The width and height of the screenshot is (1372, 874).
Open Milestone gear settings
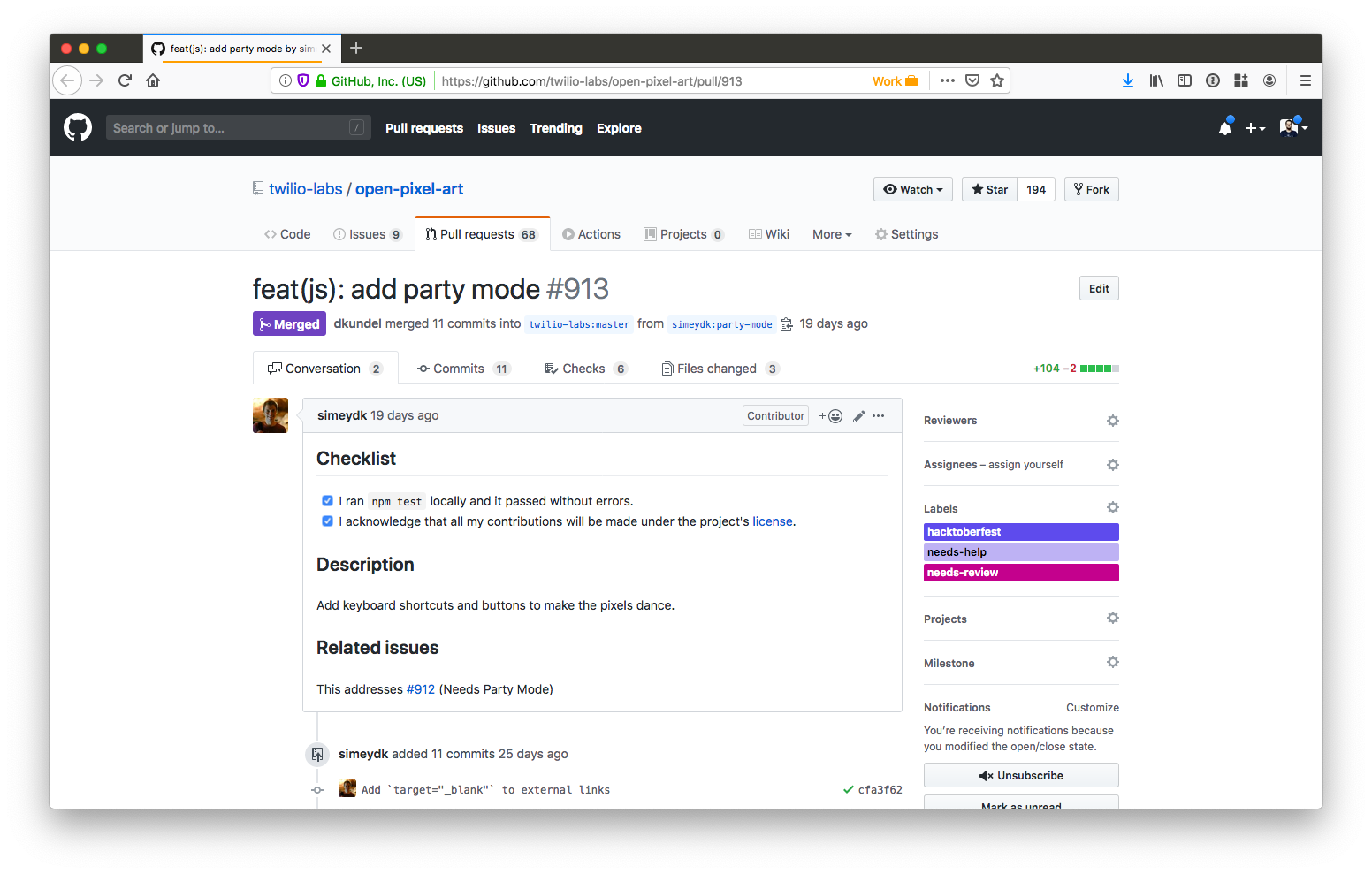coord(1113,662)
